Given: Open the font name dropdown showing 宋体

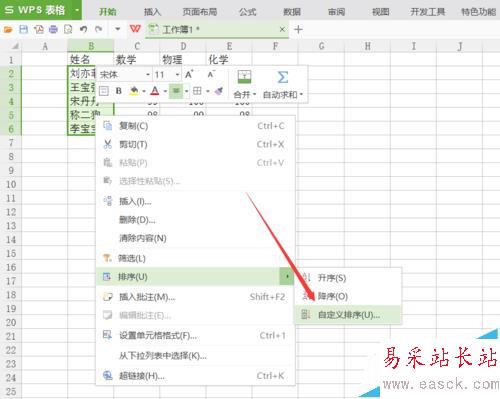Looking at the screenshot, I should coord(124,74).
